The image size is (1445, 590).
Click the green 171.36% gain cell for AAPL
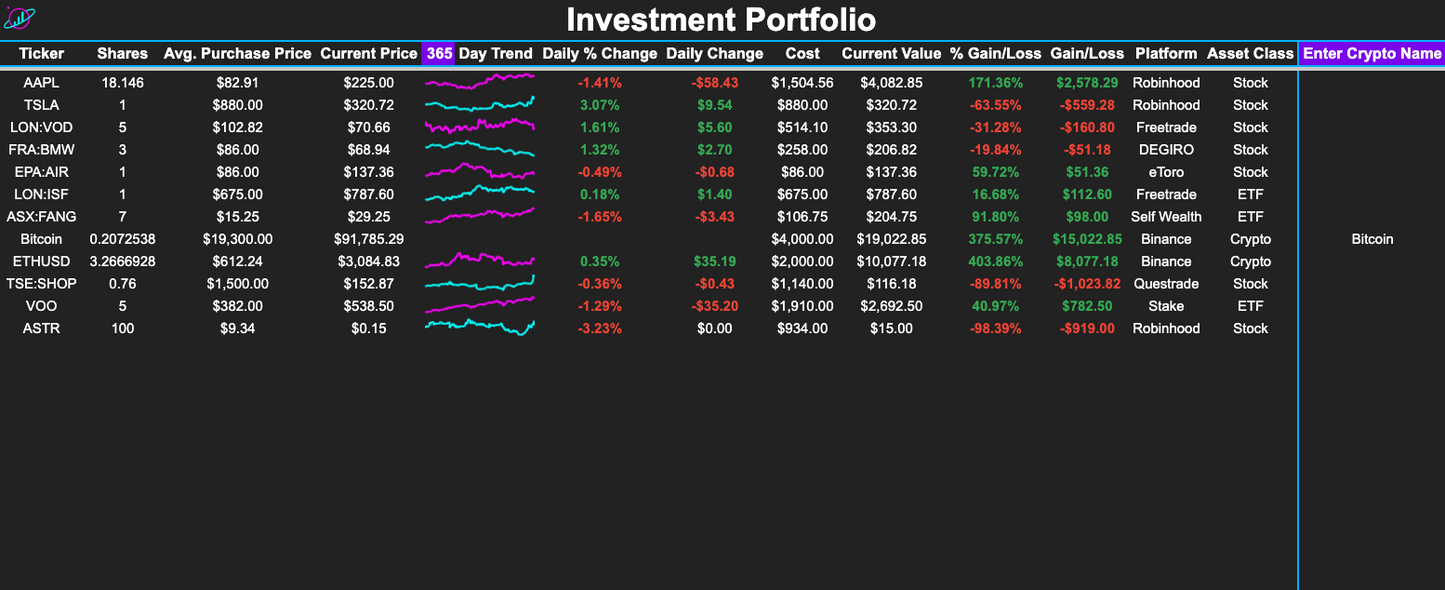pos(995,81)
